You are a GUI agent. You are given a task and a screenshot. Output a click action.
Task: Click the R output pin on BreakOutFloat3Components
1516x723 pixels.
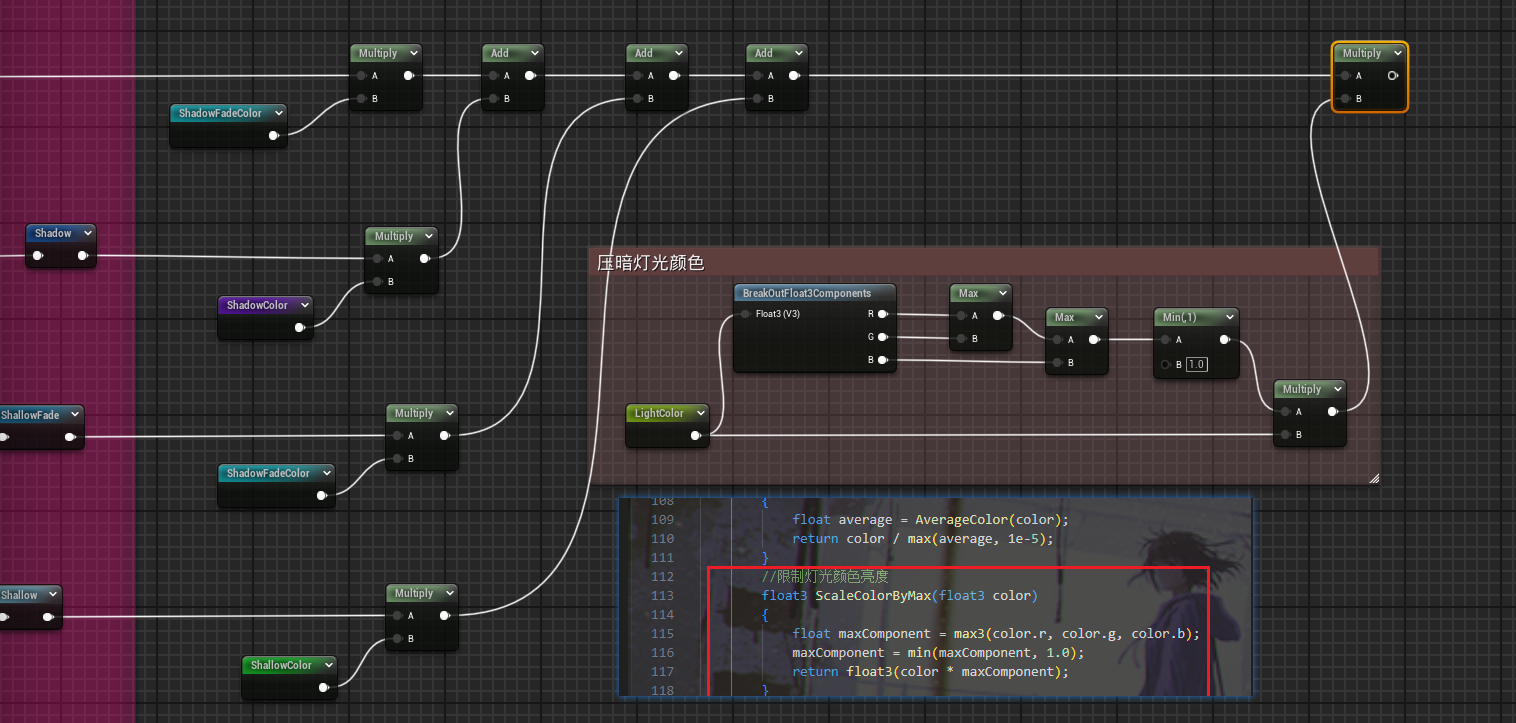click(882, 314)
